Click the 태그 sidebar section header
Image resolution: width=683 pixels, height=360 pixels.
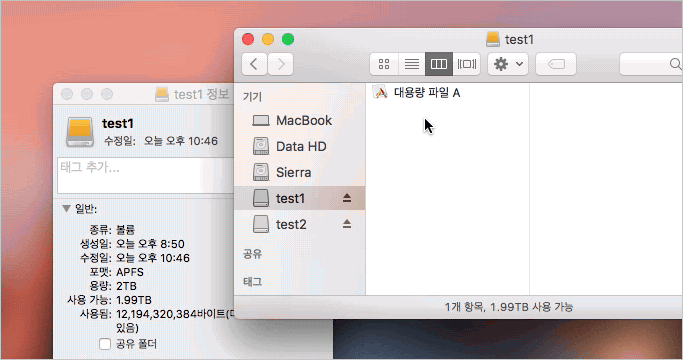[x=253, y=282]
